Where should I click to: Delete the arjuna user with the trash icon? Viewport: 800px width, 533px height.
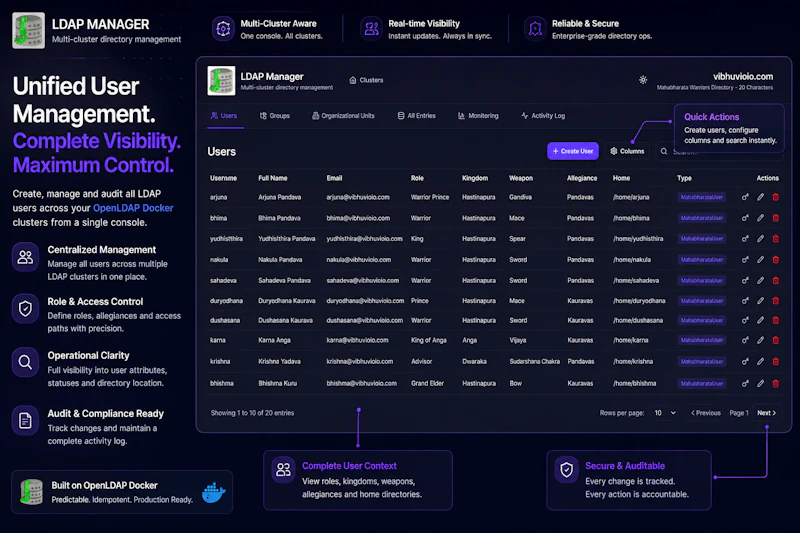tap(776, 197)
